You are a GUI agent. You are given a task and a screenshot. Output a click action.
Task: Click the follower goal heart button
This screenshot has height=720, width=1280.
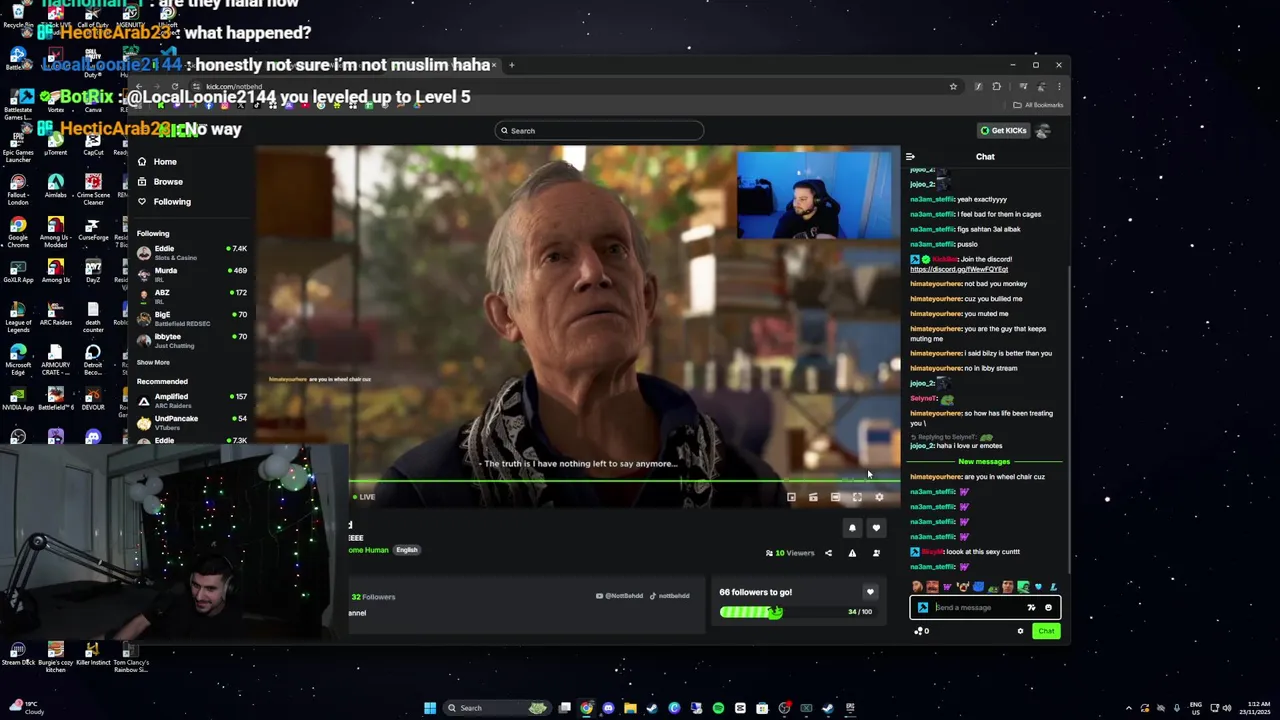pyautogui.click(x=870, y=592)
